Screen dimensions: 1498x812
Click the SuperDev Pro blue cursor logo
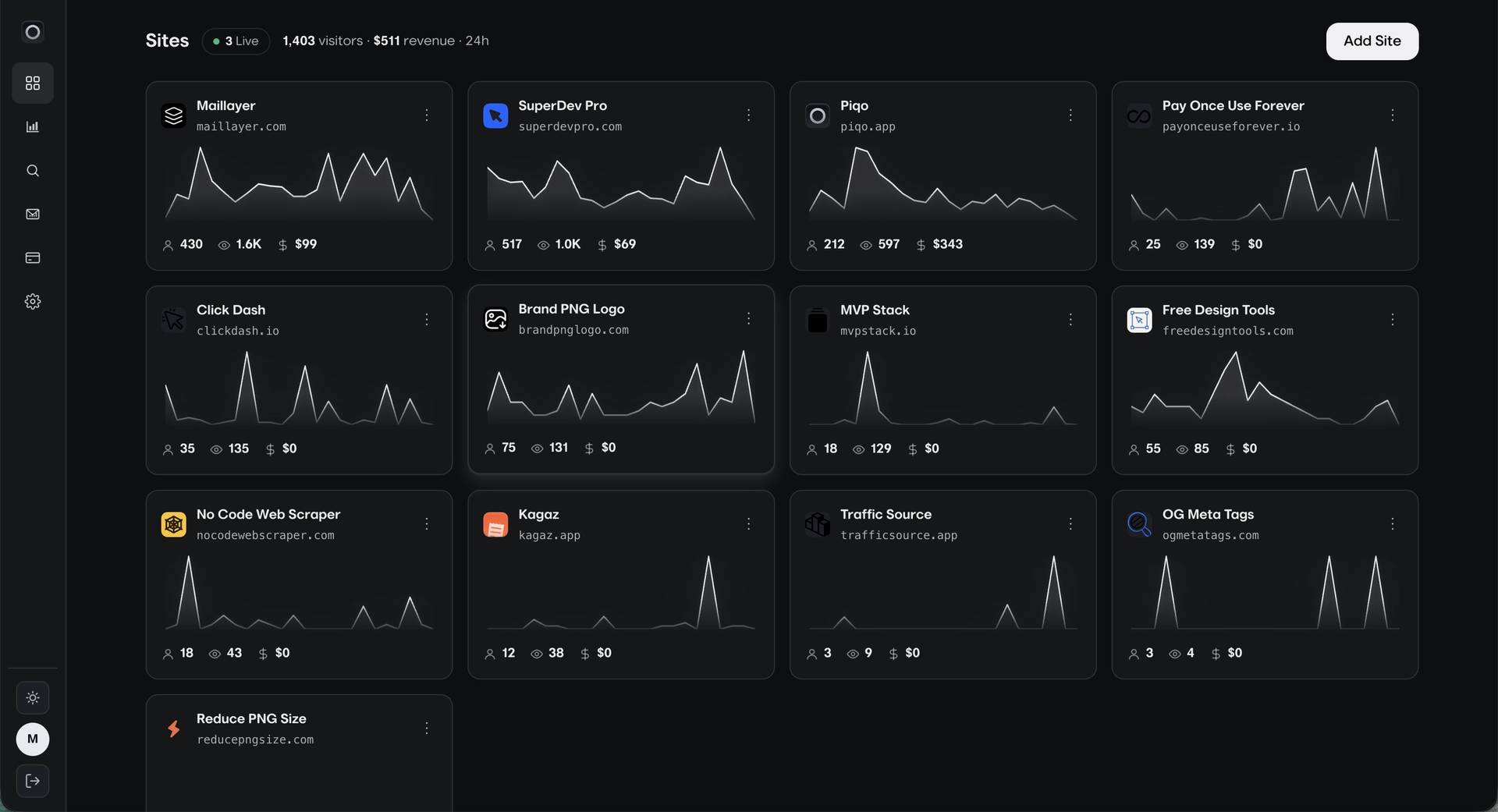(x=495, y=115)
